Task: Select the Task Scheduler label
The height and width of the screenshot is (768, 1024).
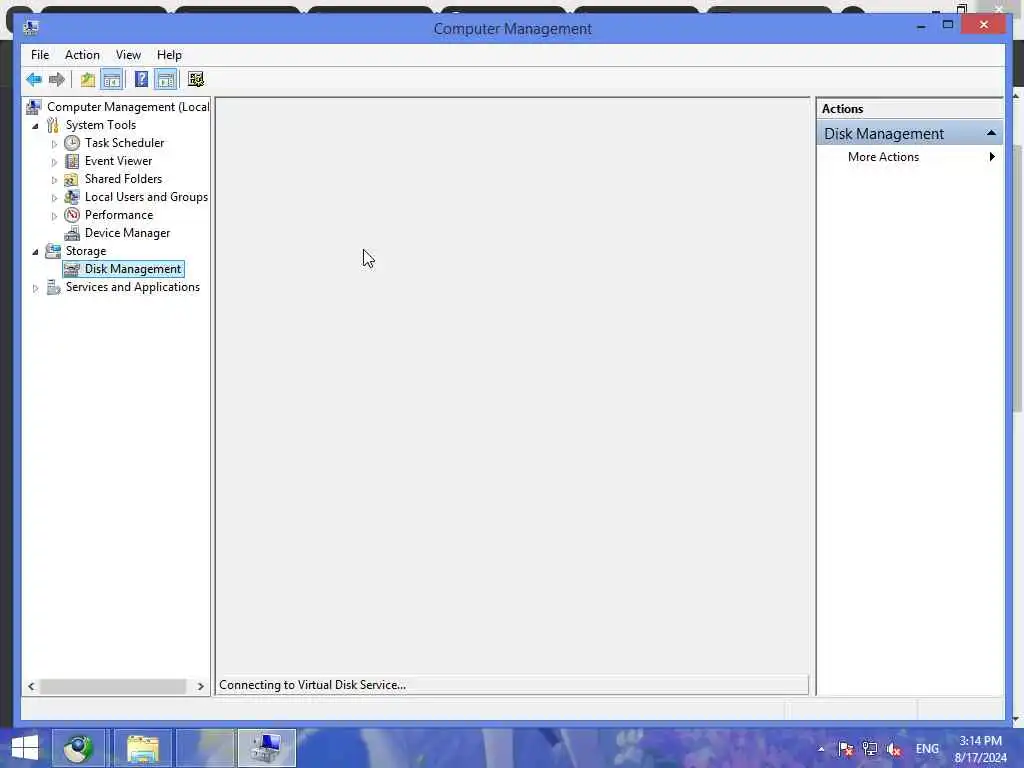Action: click(124, 143)
